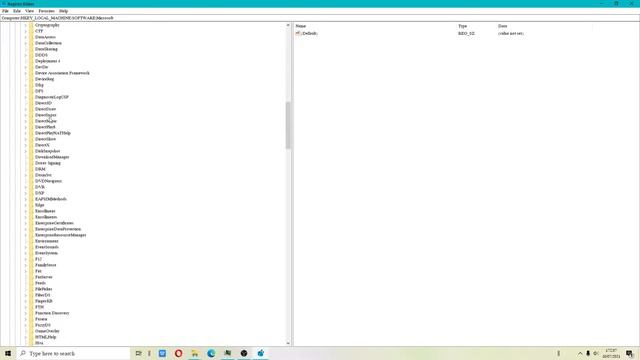Screen dimensions: 640x360
Task: Click the tree scrollbar down arrow
Action: pyautogui.click(x=288, y=343)
